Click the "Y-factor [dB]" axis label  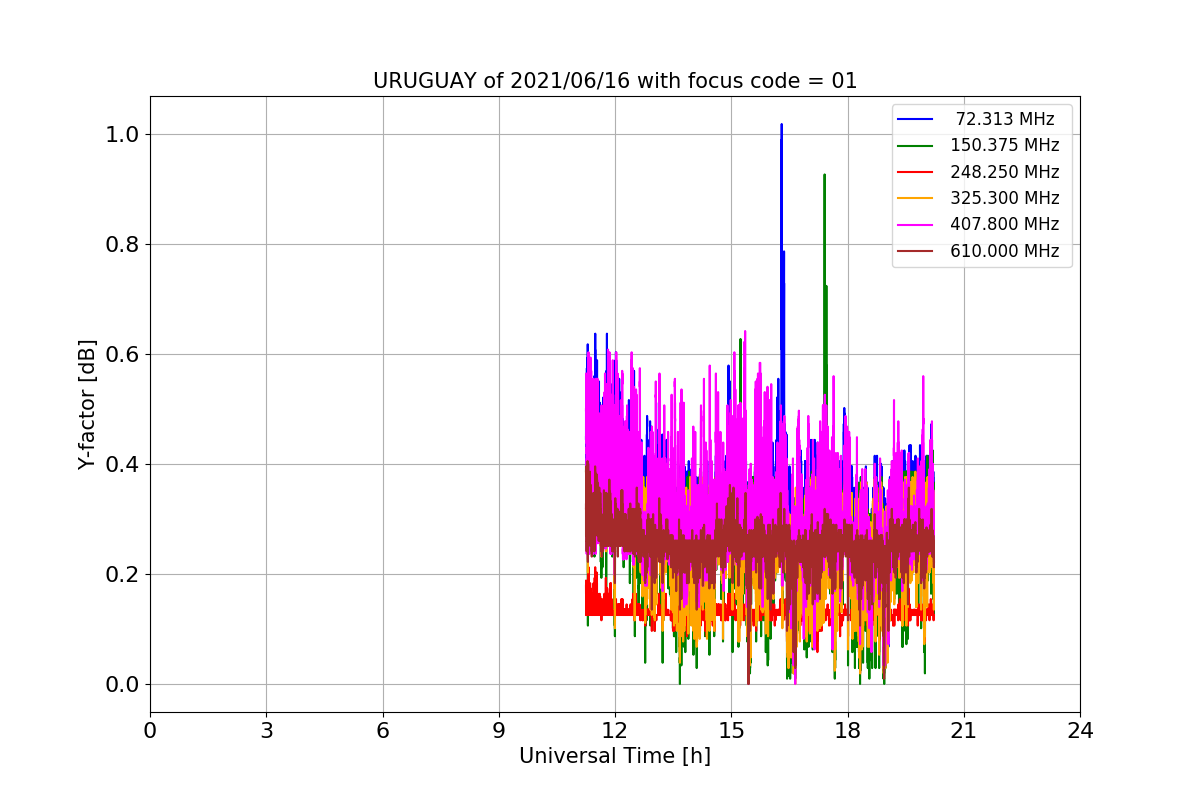[x=88, y=405]
